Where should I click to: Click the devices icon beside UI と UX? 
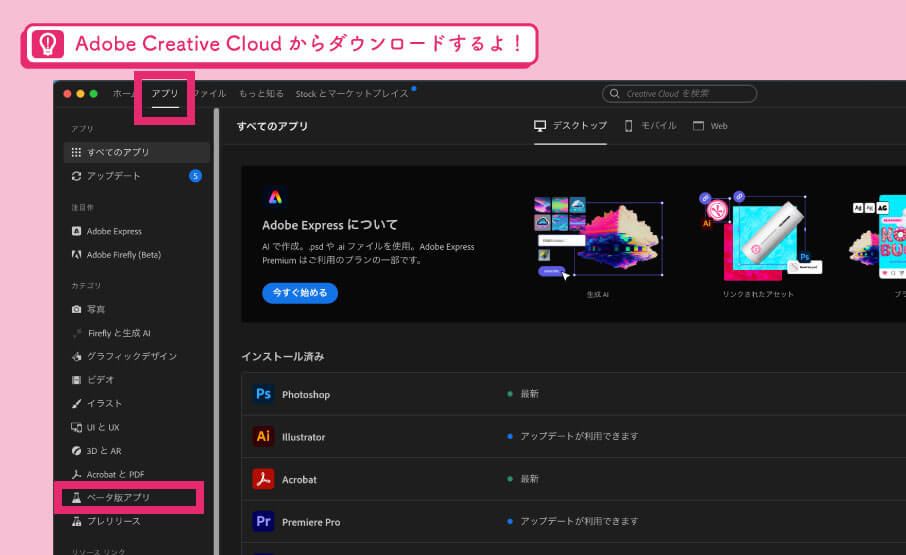[76, 427]
